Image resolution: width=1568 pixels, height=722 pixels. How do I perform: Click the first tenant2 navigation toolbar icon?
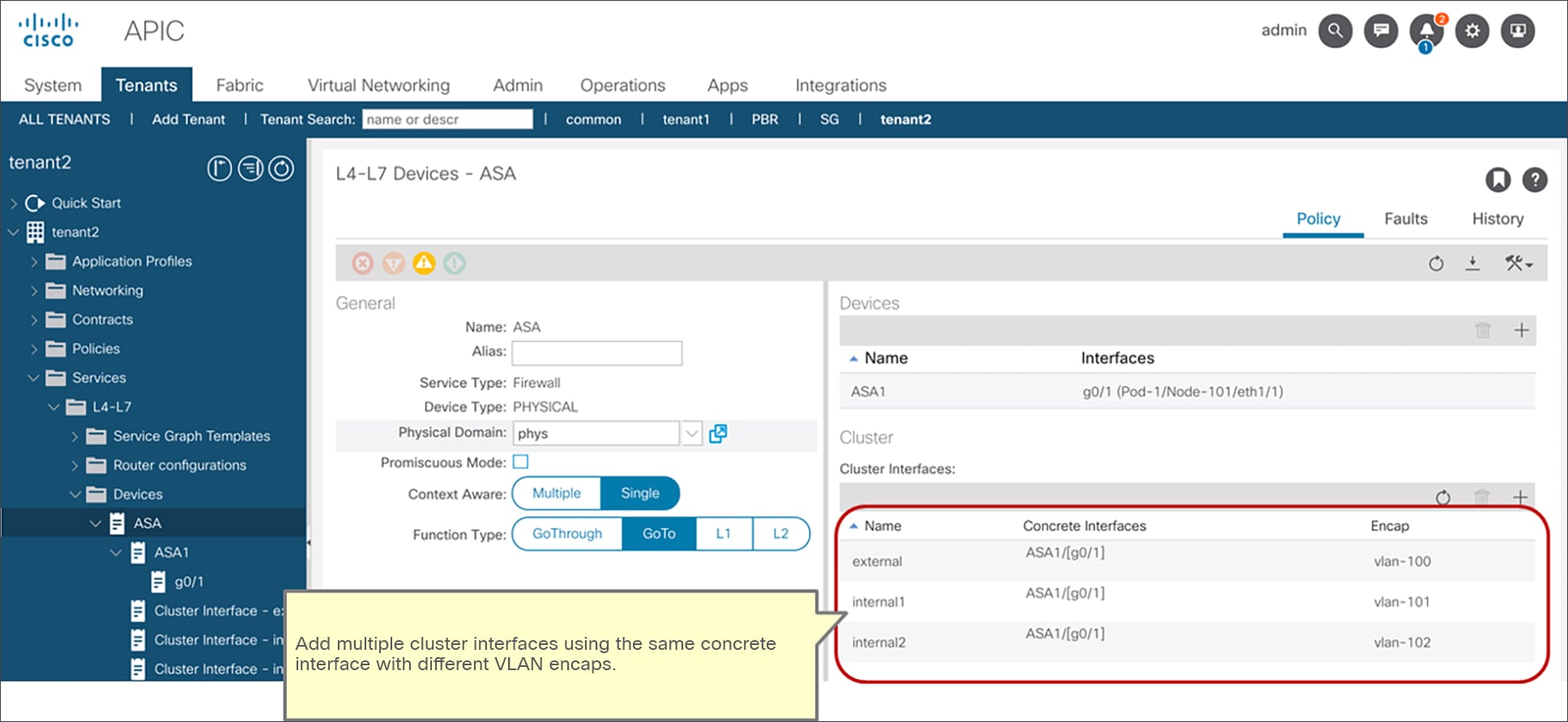tap(220, 169)
